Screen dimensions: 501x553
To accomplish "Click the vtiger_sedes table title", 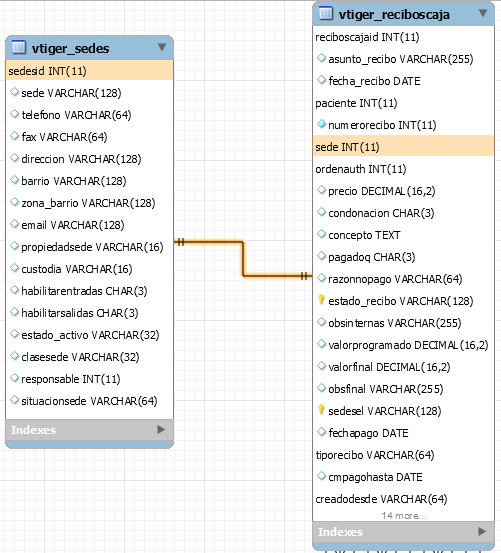I will click(71, 48).
